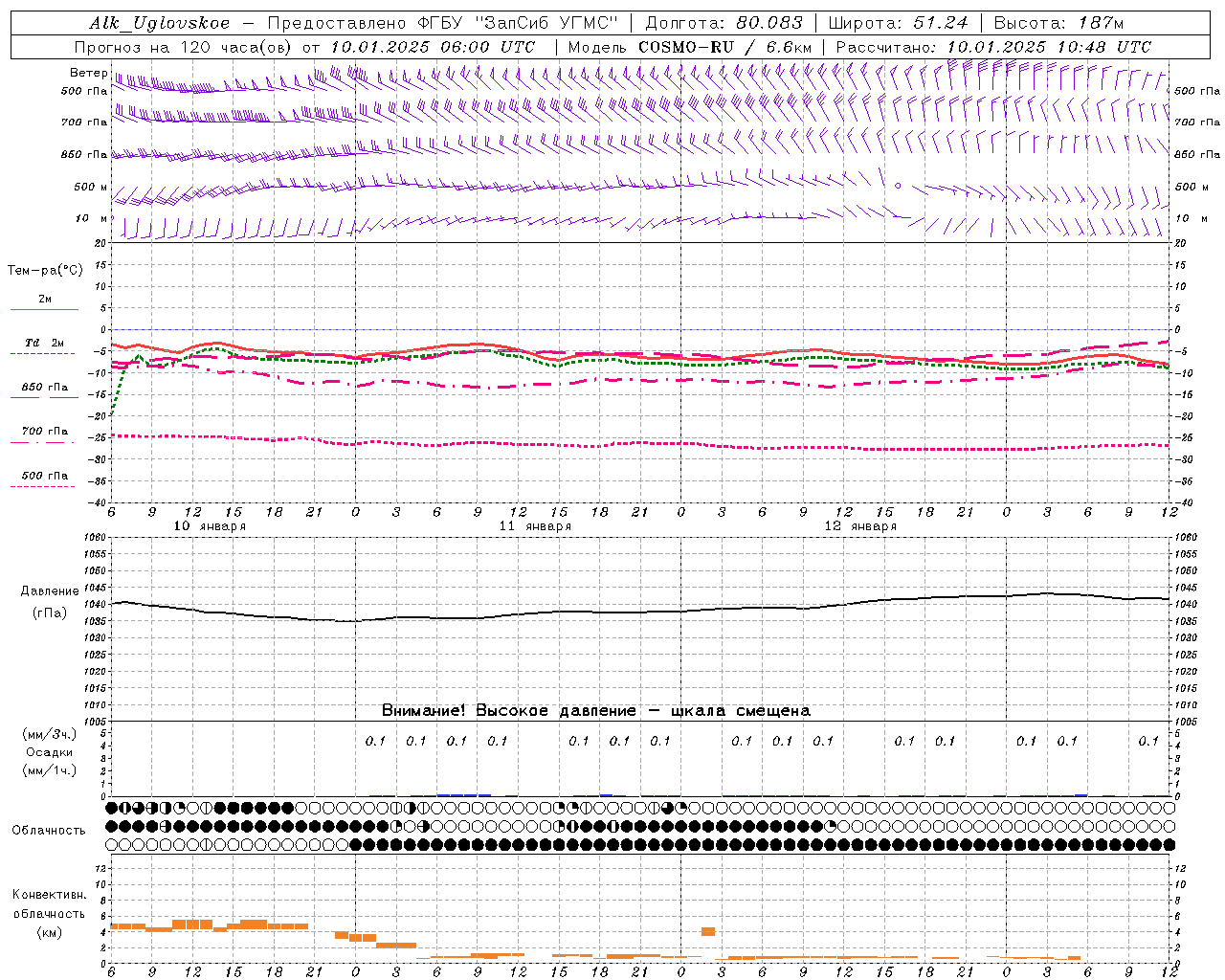Click the isolated orange convective cloud bar on 12 января
Screen dimensions: 1225x980
[708, 931]
